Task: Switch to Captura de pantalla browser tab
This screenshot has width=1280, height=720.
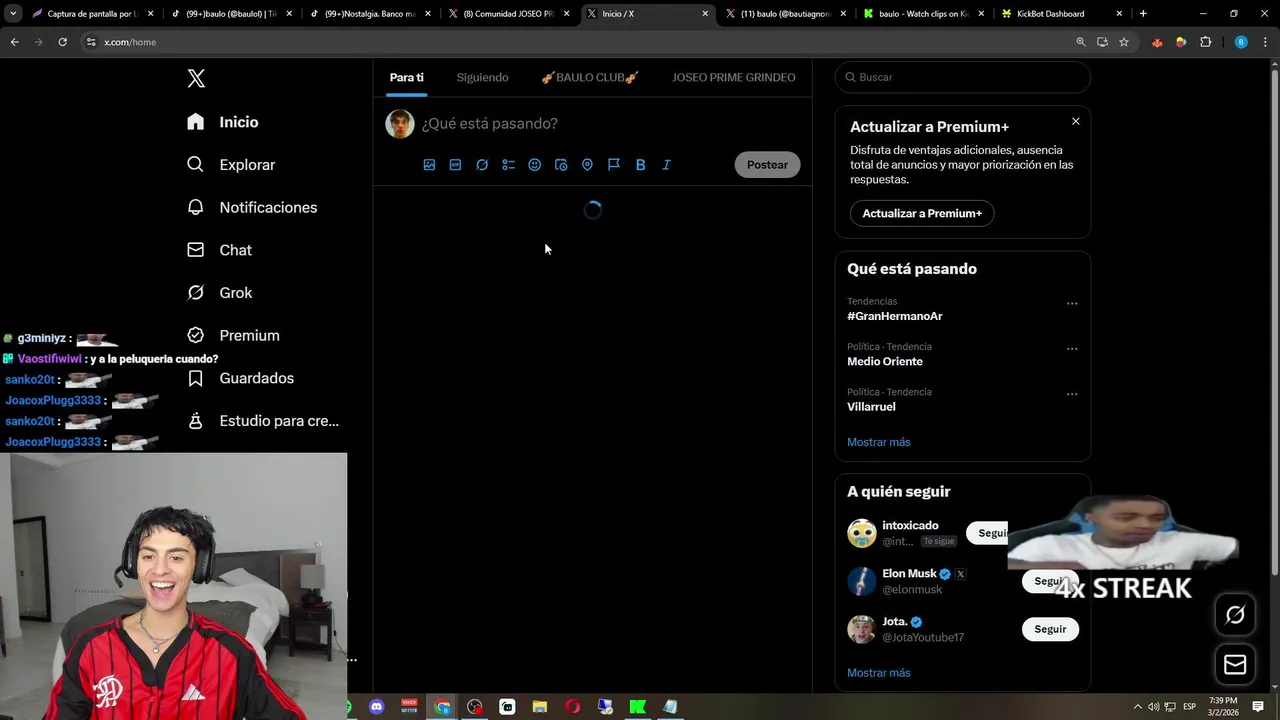Action: 92,14
